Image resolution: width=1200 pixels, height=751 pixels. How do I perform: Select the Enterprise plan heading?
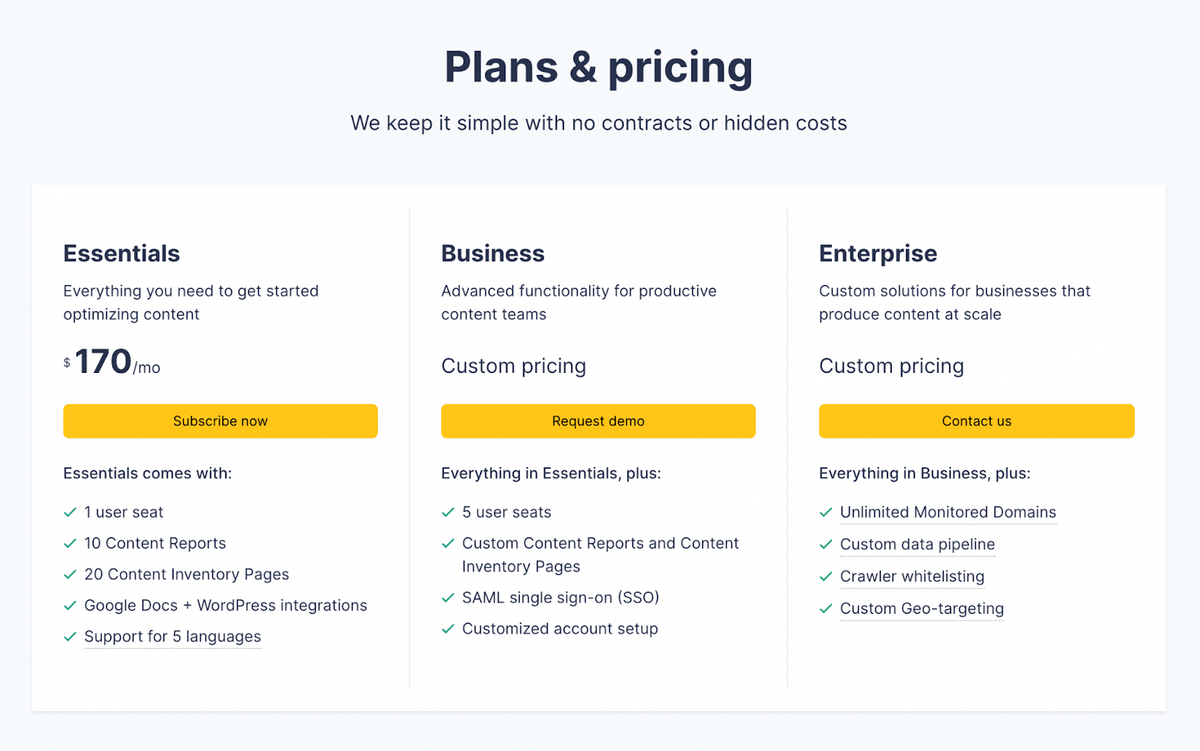[878, 253]
